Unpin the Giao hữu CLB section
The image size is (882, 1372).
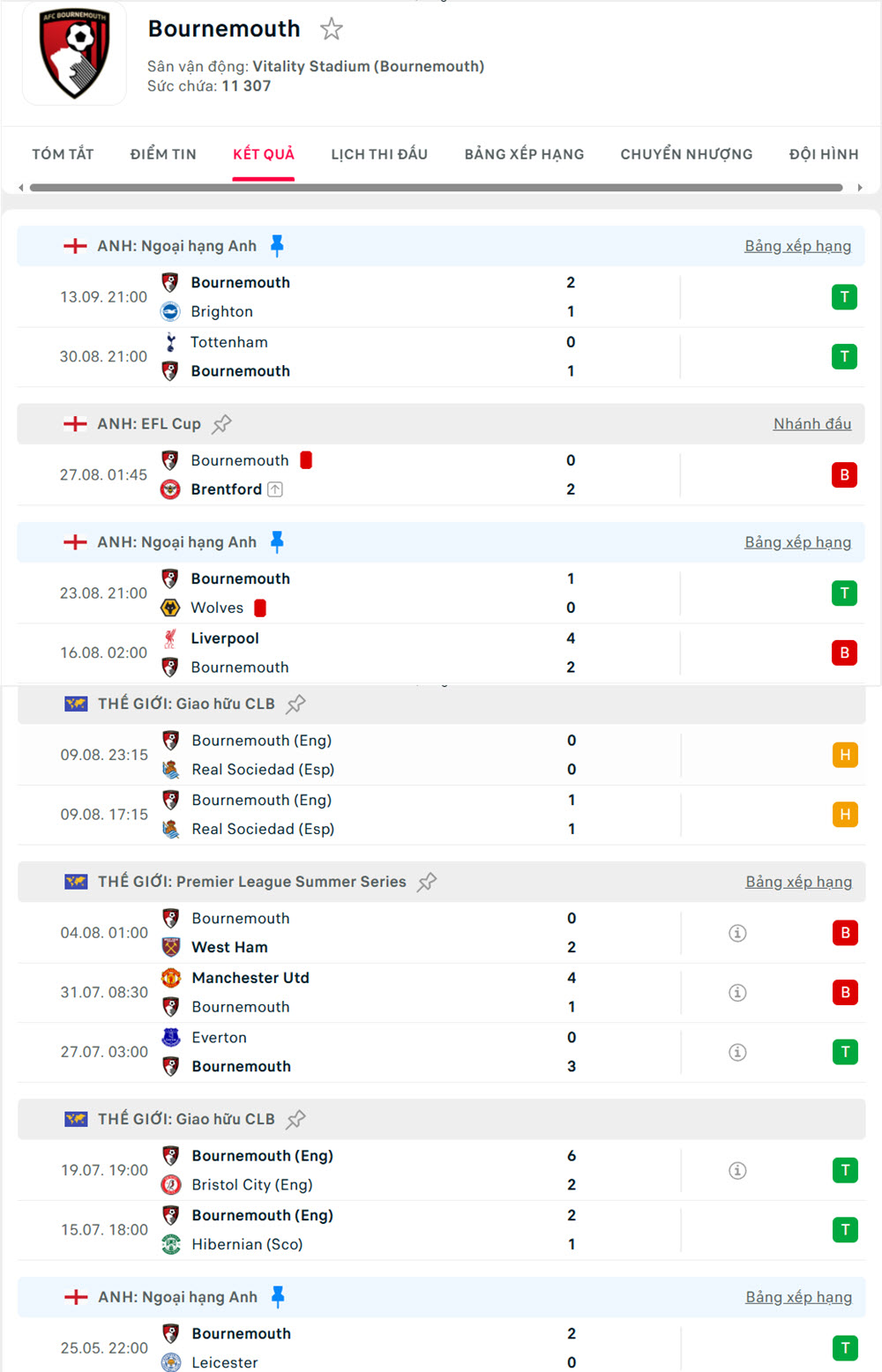click(x=295, y=704)
